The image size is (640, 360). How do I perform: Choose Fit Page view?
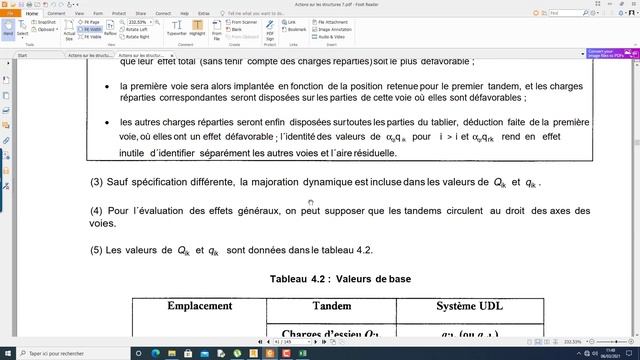click(x=89, y=22)
